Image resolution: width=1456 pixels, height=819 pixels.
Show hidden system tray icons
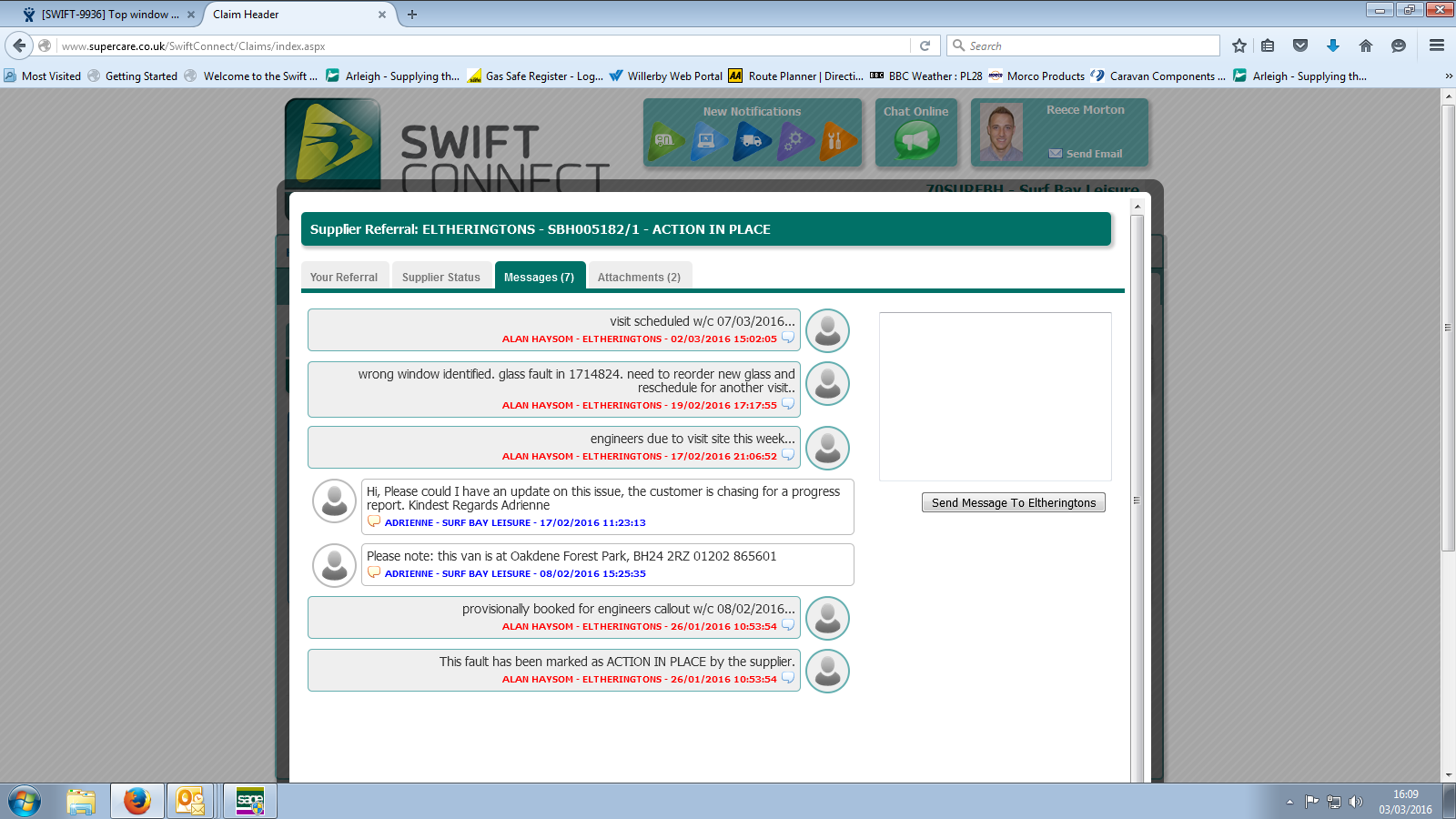click(x=1289, y=802)
